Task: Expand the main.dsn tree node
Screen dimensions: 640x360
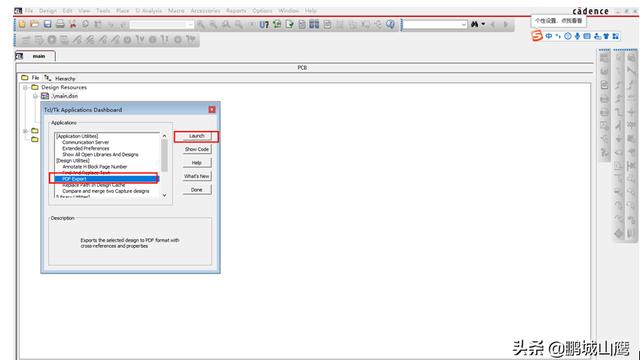Action: tap(35, 96)
